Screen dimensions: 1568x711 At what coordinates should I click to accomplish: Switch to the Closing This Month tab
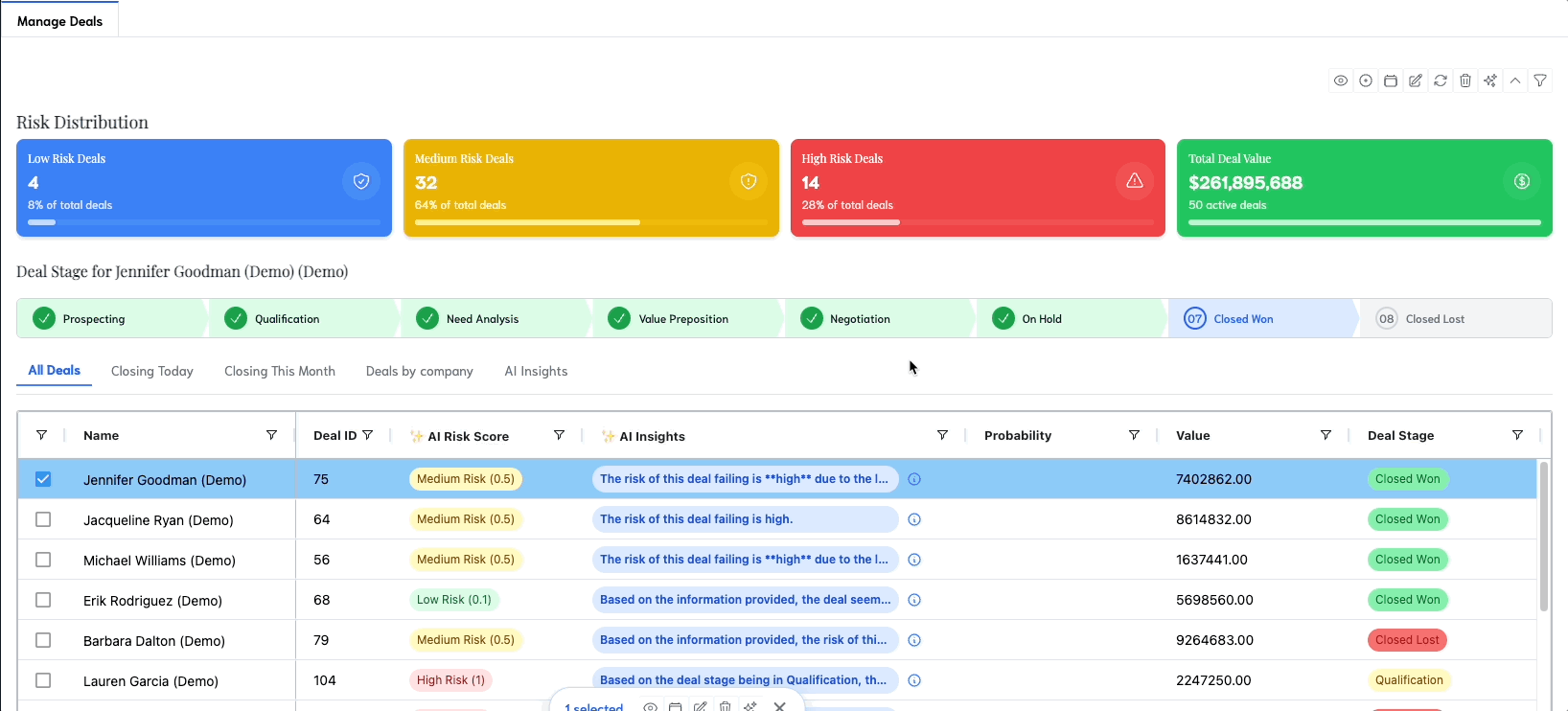pyautogui.click(x=280, y=371)
